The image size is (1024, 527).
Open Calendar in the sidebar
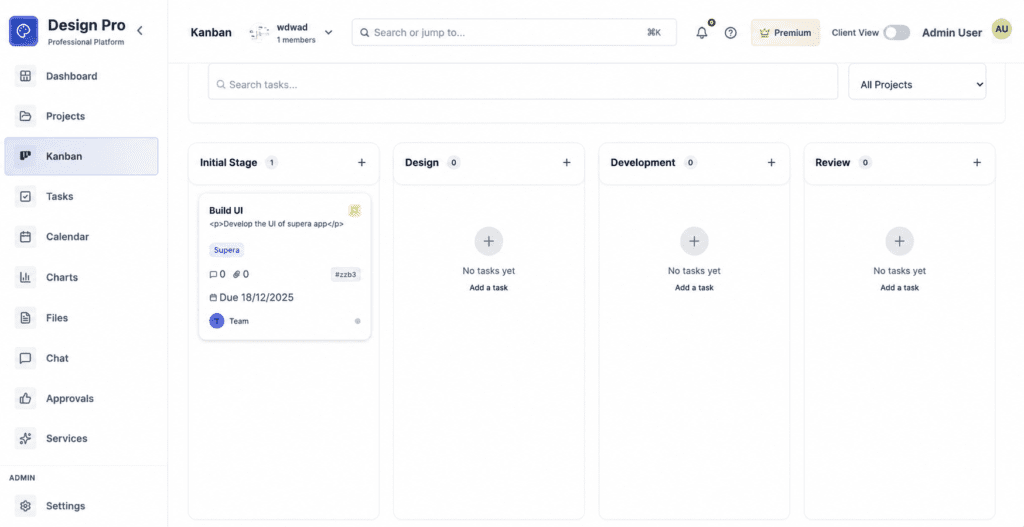[x=82, y=237]
